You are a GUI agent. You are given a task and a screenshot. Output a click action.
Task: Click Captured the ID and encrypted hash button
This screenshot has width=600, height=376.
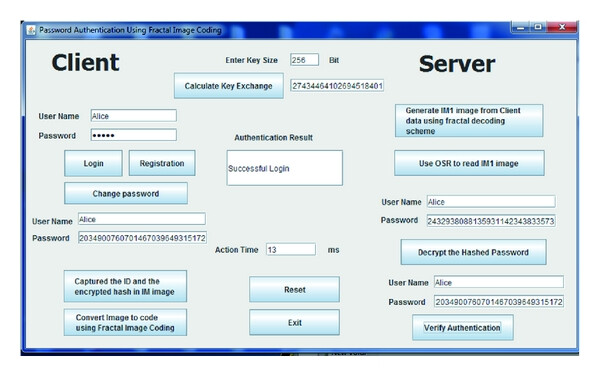pyautogui.click(x=125, y=286)
